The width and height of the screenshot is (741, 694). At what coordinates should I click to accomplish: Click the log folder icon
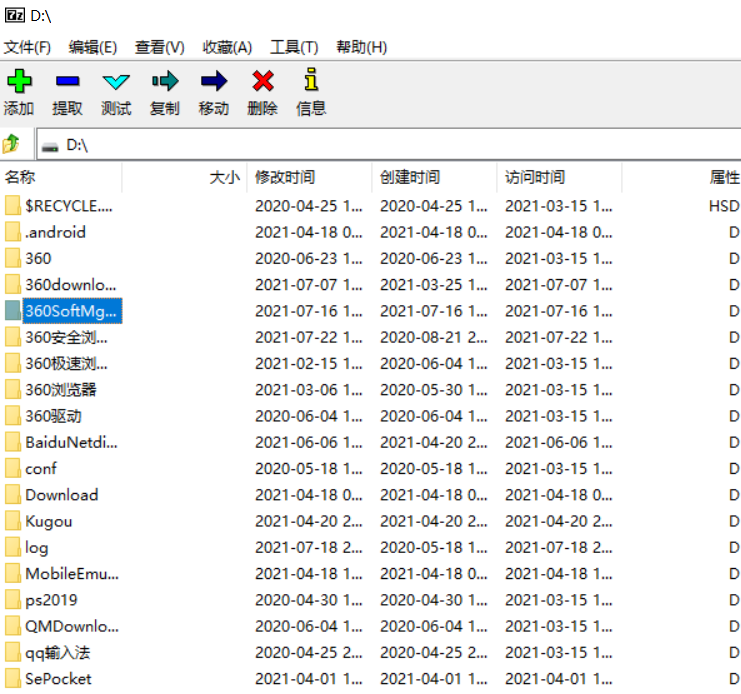pos(13,548)
